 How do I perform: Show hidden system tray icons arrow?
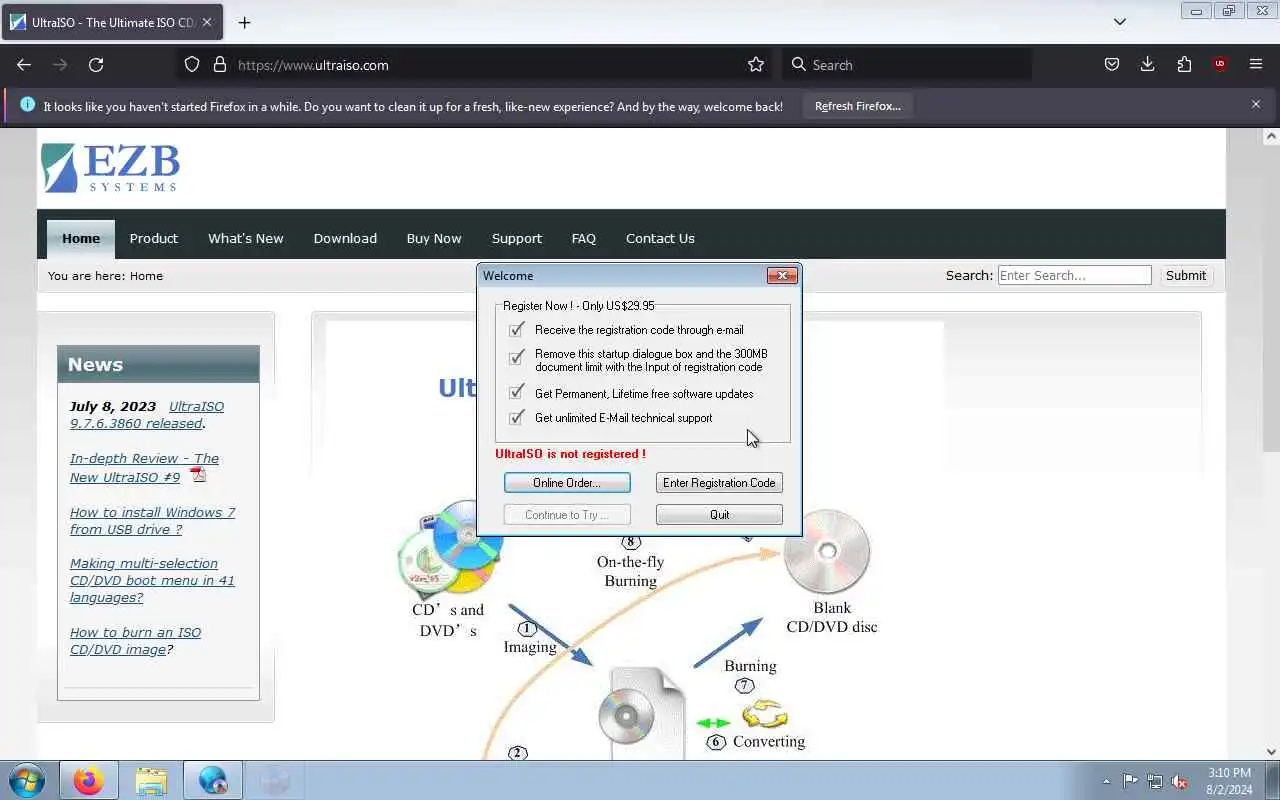[x=1106, y=781]
